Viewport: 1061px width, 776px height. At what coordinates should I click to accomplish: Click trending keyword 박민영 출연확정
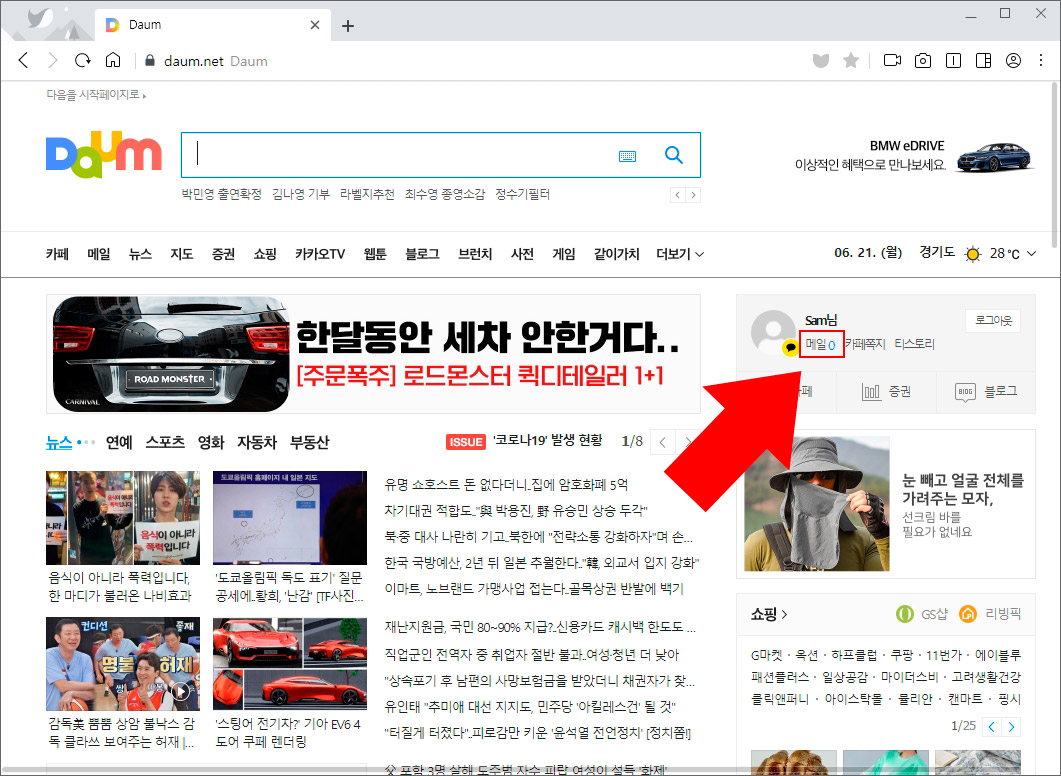click(x=221, y=195)
